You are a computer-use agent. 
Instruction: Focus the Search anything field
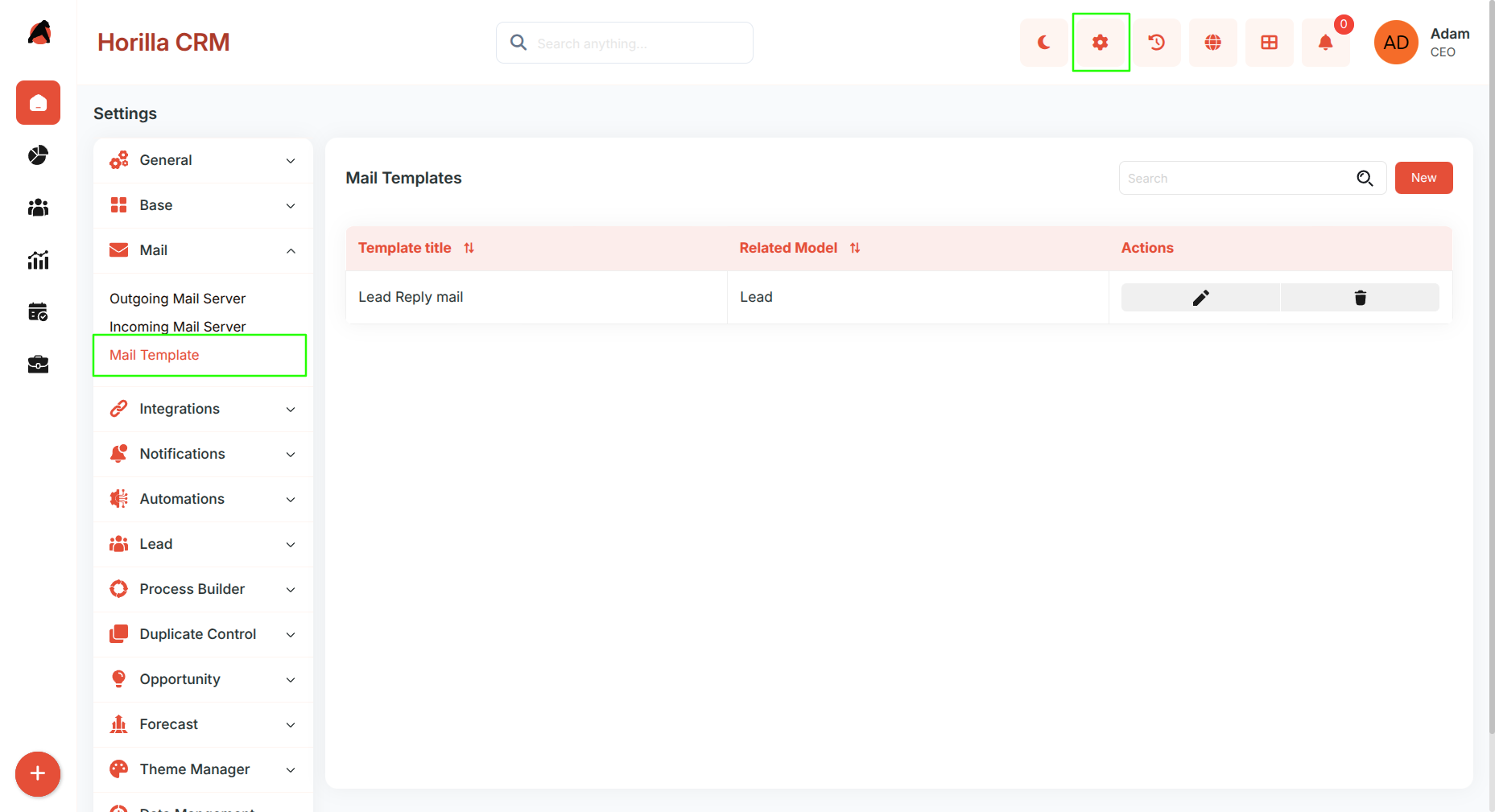(625, 43)
